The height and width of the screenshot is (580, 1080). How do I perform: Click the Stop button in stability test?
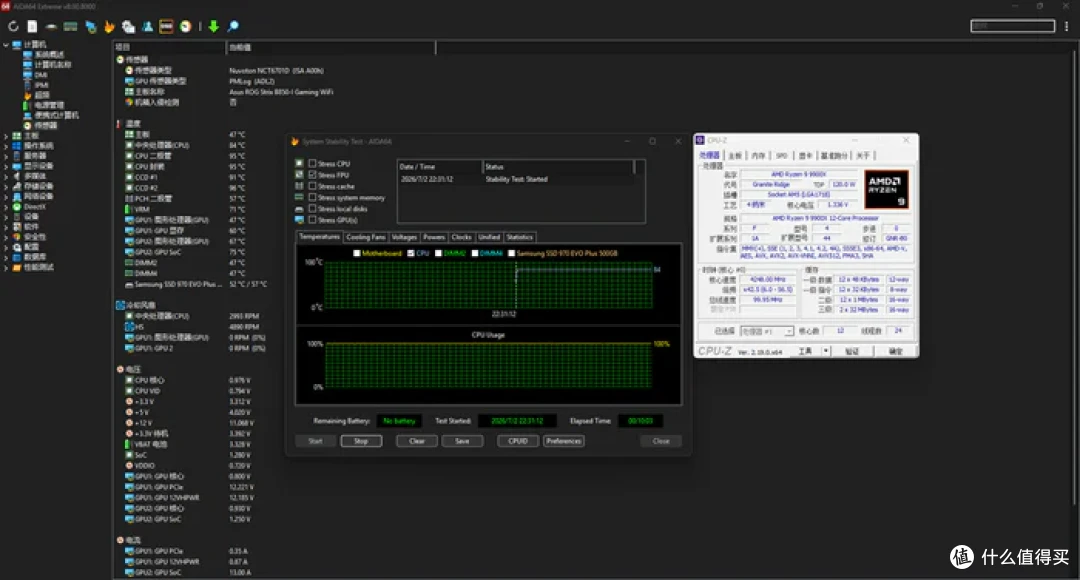361,441
